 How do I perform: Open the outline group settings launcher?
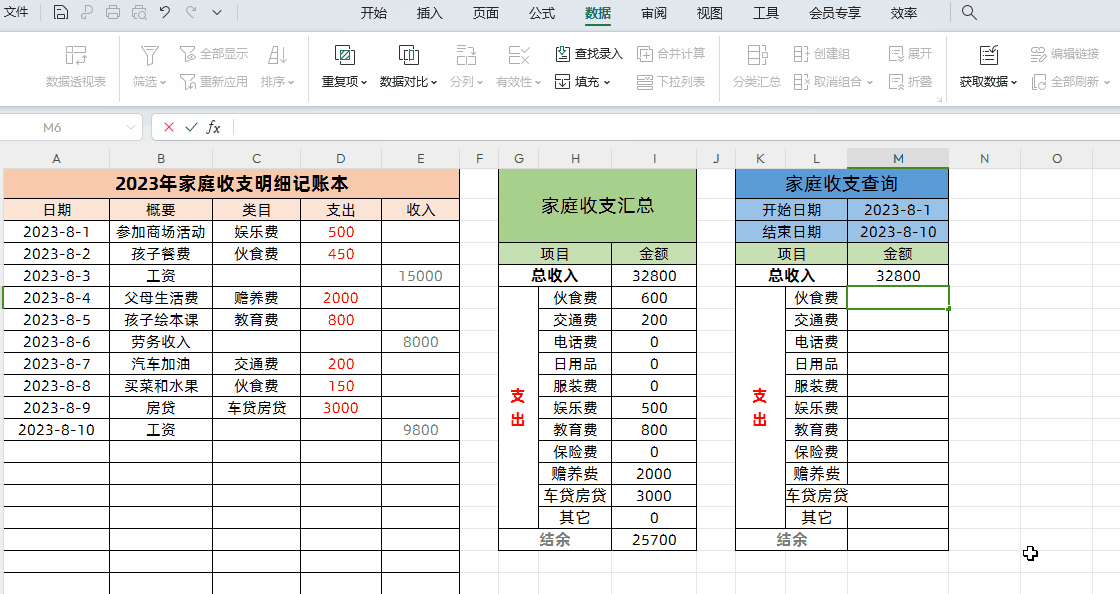939,99
